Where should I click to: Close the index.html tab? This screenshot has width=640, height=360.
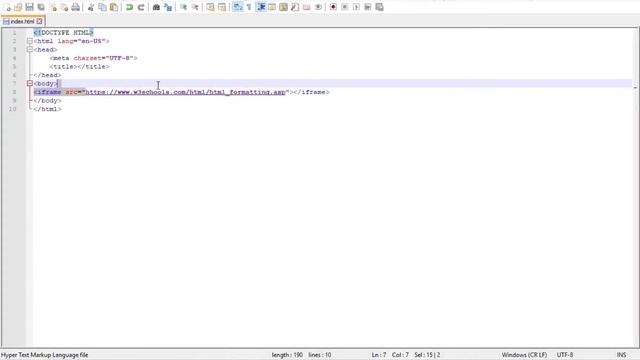(x=39, y=21)
